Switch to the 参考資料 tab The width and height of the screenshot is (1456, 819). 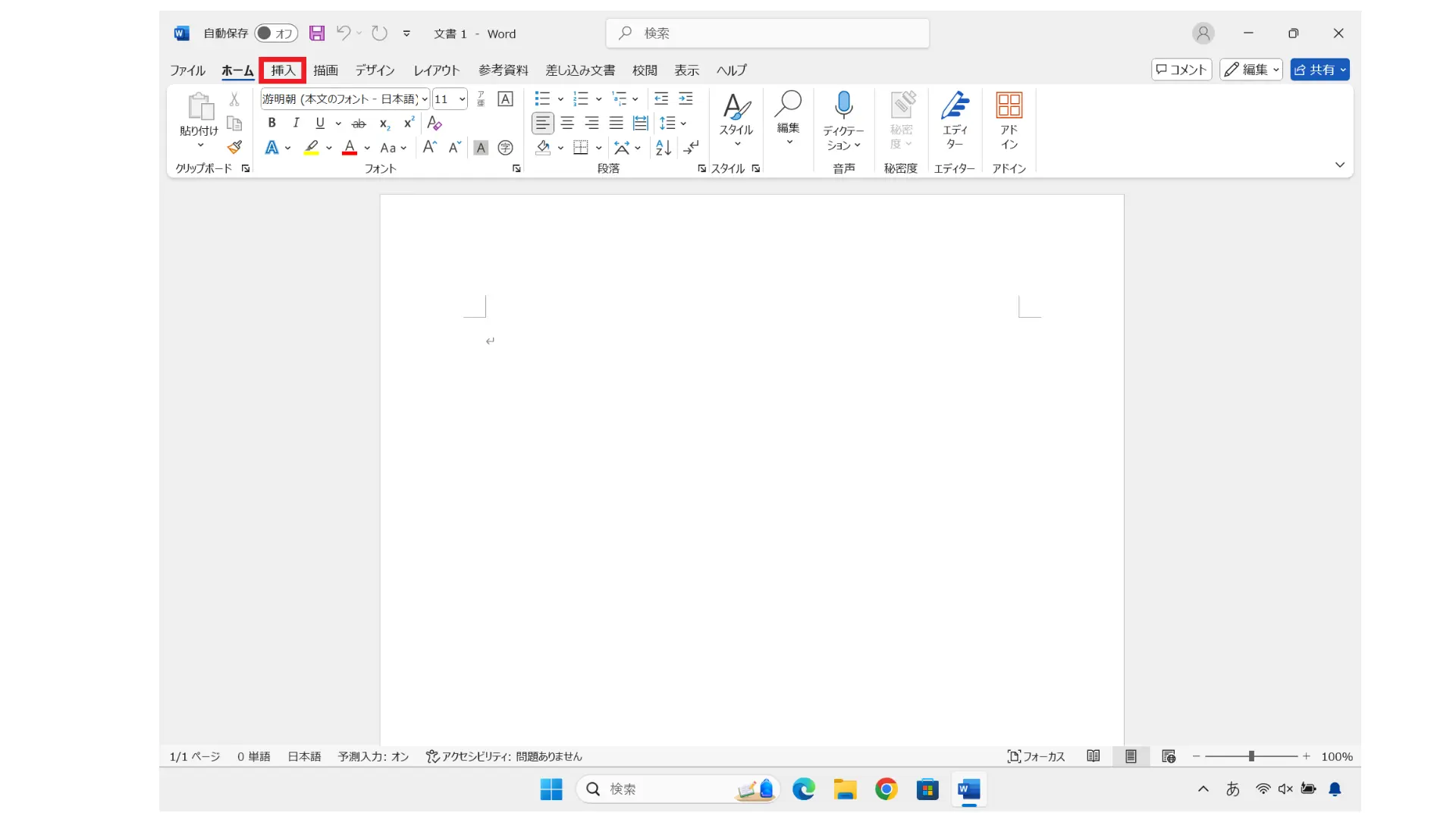[503, 70]
